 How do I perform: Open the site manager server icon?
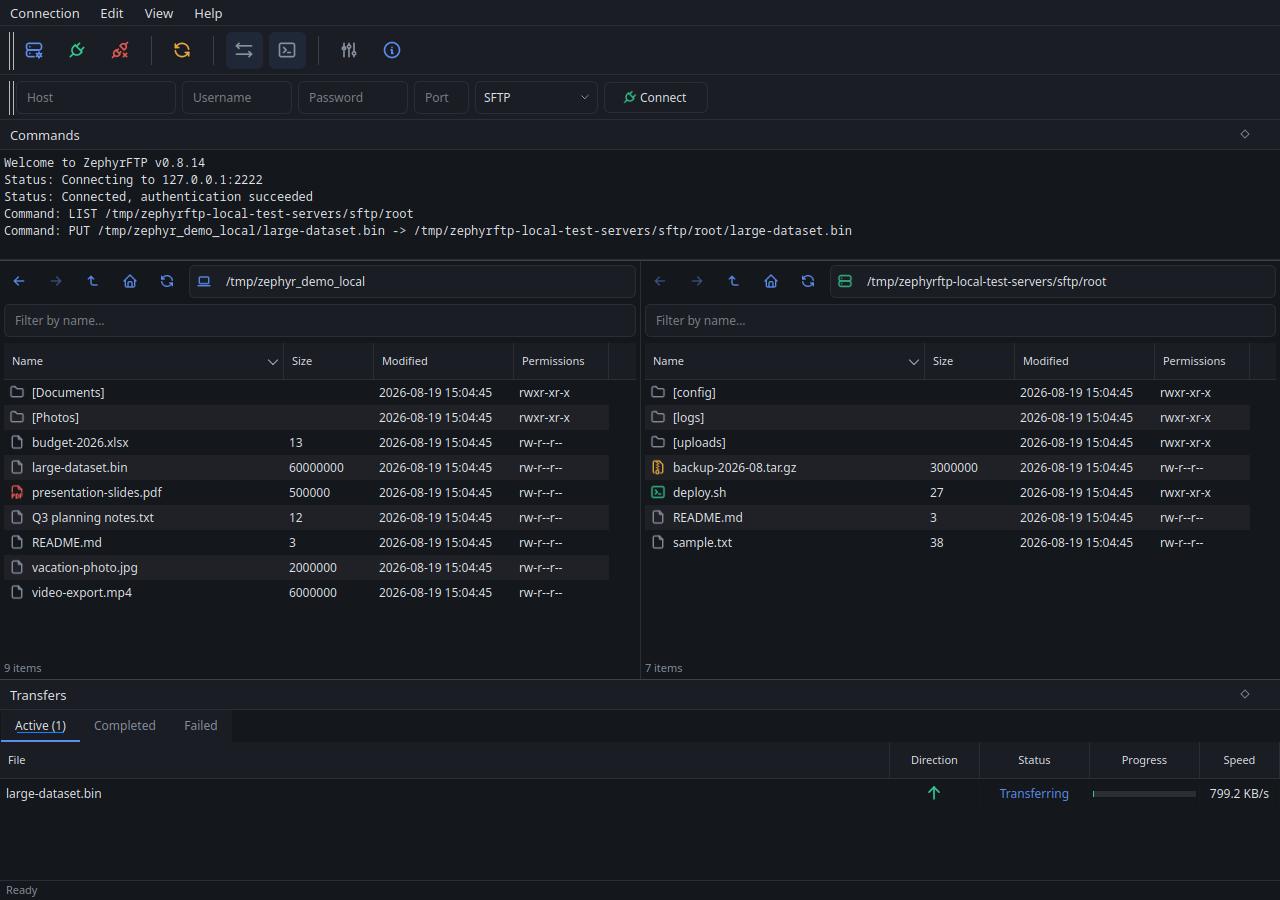[x=34, y=50]
